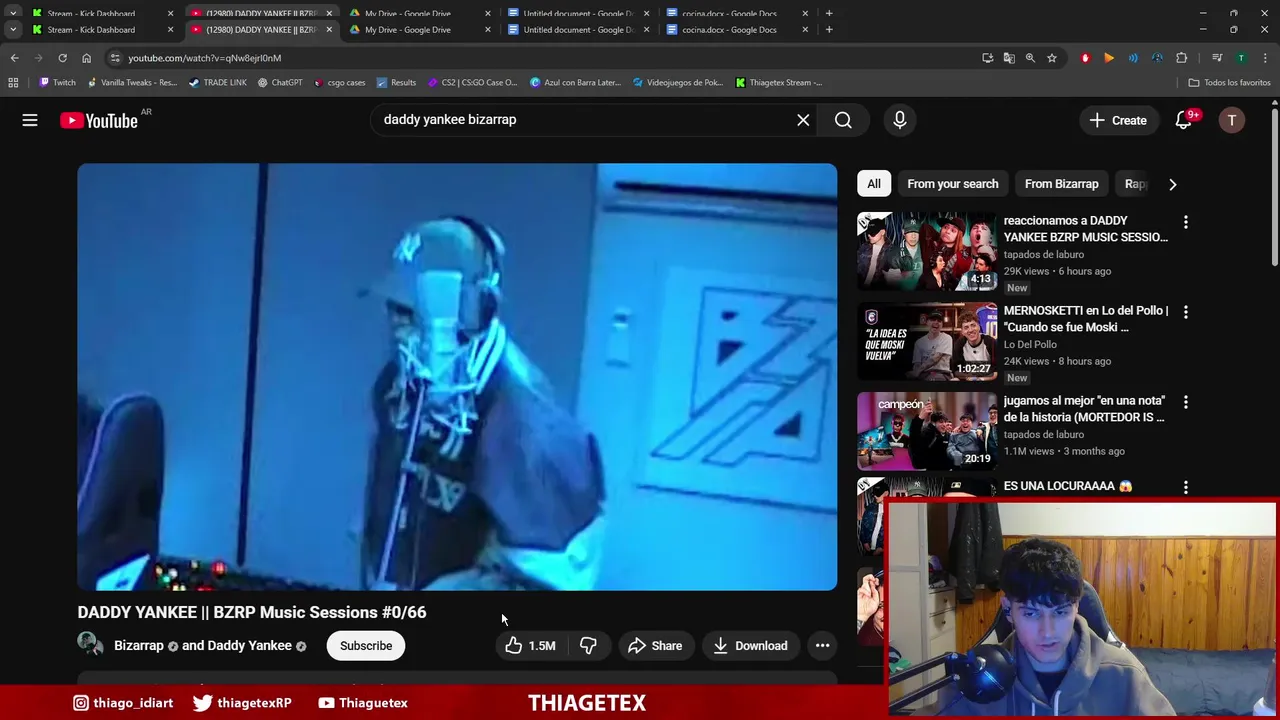Viewport: 1280px width, 720px height.
Task: Open the Thiagetex Stream bookmark
Action: point(779,83)
